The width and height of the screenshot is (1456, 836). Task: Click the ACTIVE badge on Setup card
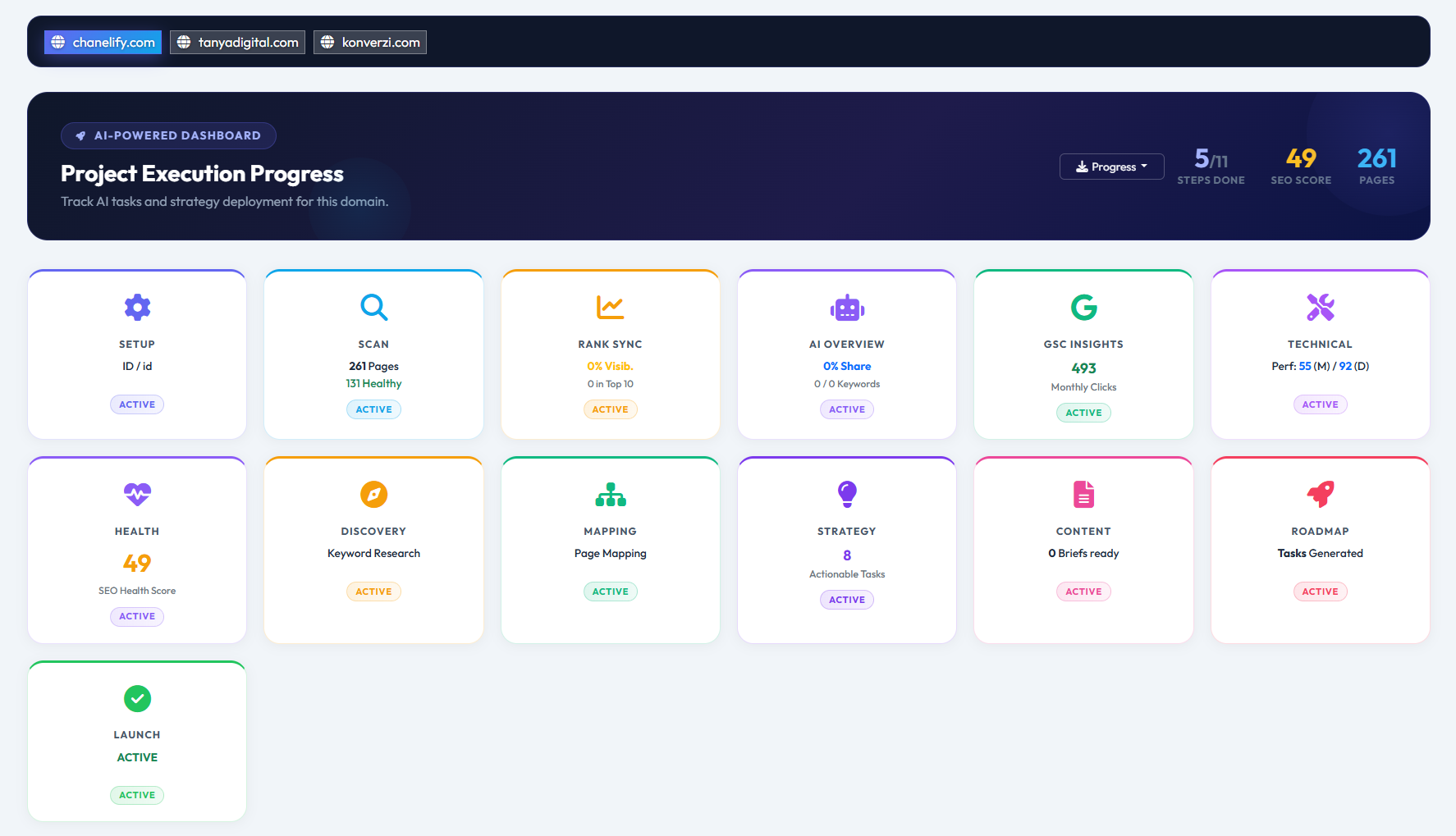pyautogui.click(x=137, y=404)
